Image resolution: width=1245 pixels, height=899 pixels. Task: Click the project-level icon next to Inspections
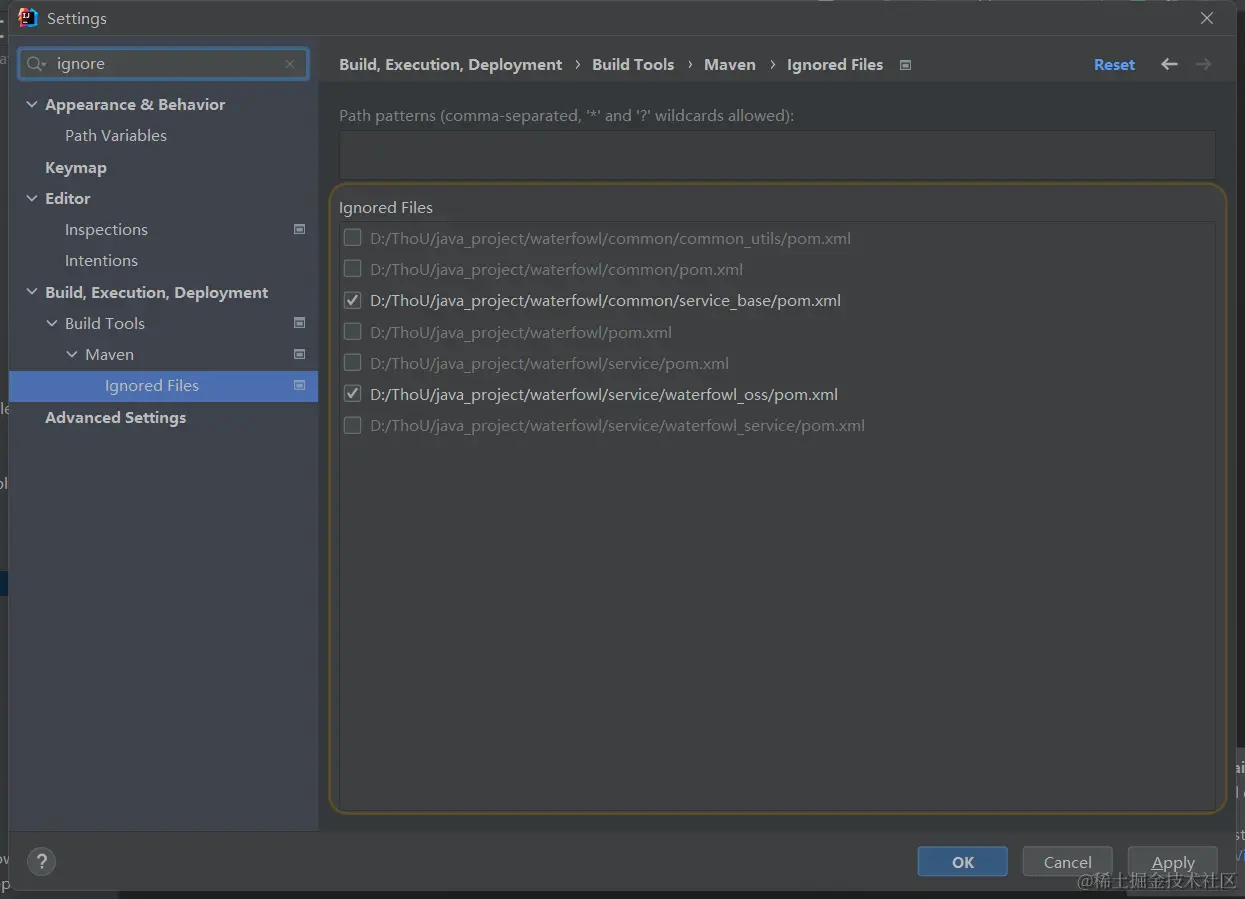(x=299, y=229)
